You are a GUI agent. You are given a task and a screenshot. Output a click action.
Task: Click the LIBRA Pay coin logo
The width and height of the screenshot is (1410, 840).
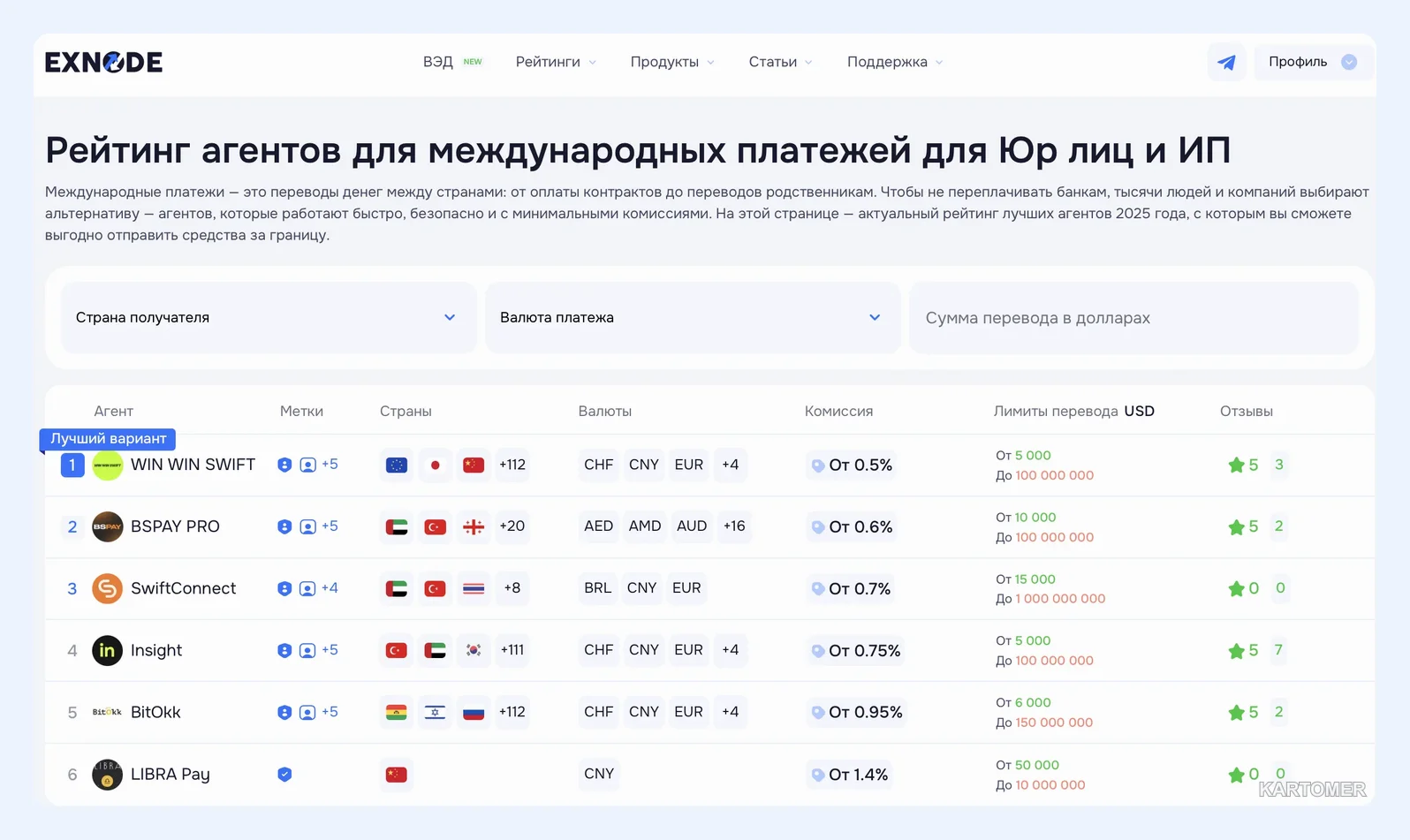point(108,775)
